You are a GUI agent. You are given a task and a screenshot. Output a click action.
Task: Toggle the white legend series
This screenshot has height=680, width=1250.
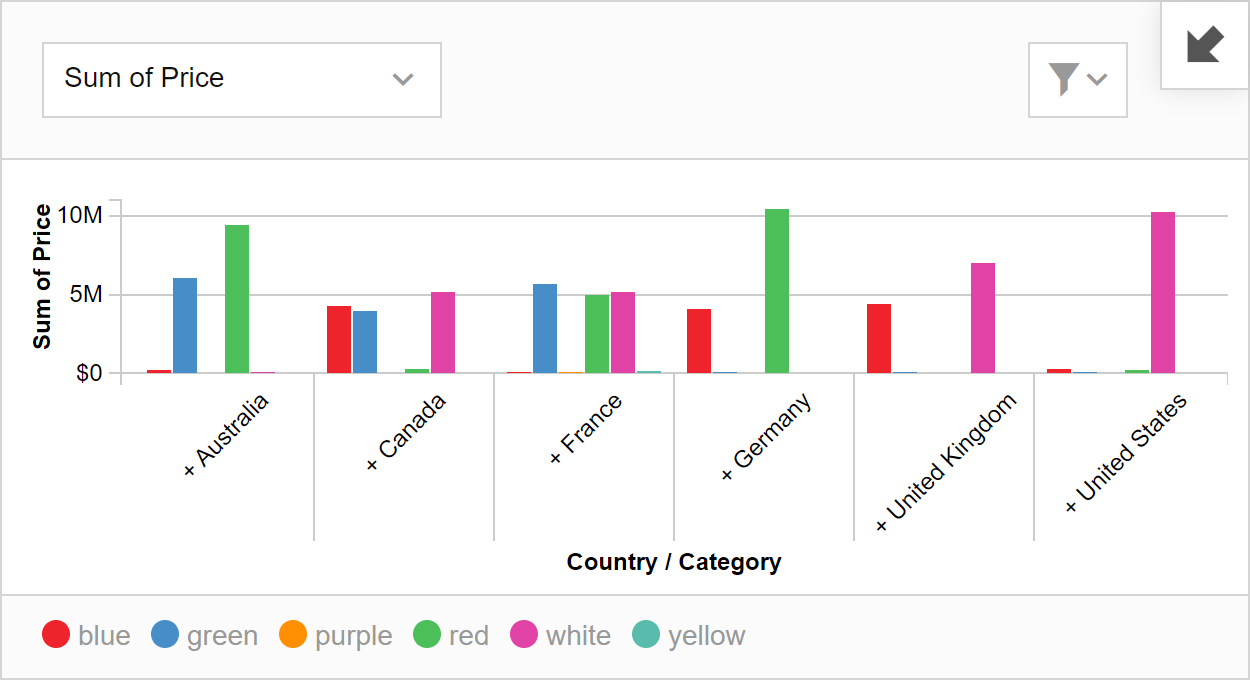561,635
